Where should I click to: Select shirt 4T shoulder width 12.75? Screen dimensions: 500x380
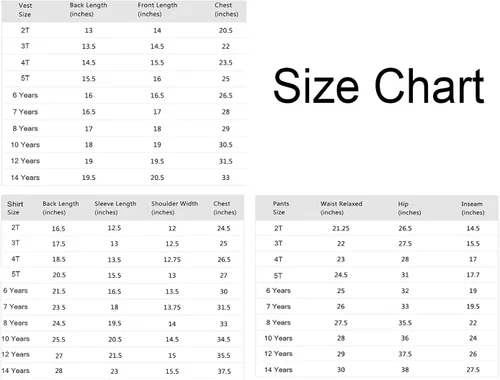pyautogui.click(x=172, y=260)
